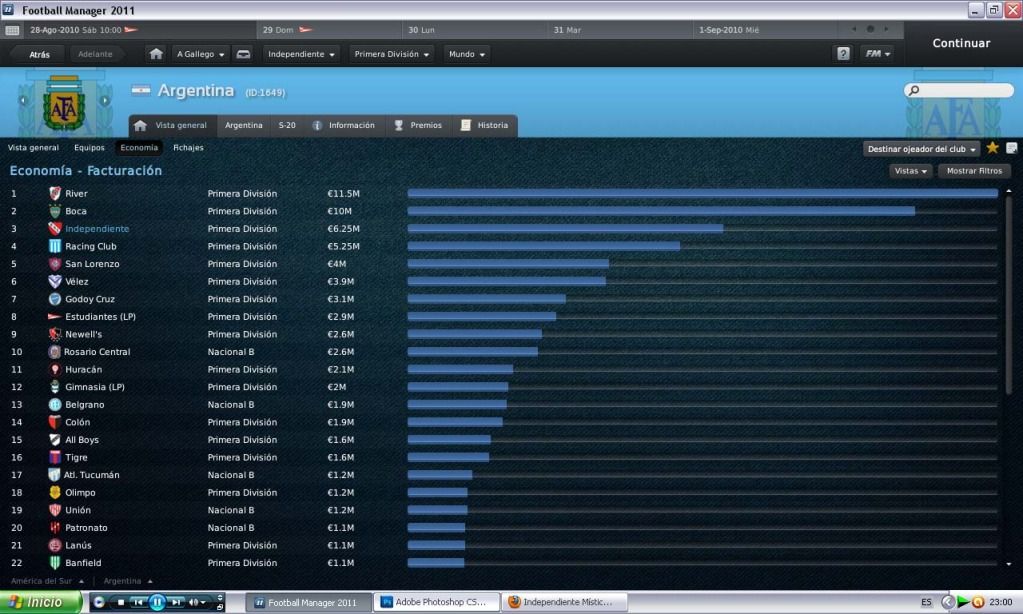Click the Belgrano crest

pyautogui.click(x=55, y=405)
